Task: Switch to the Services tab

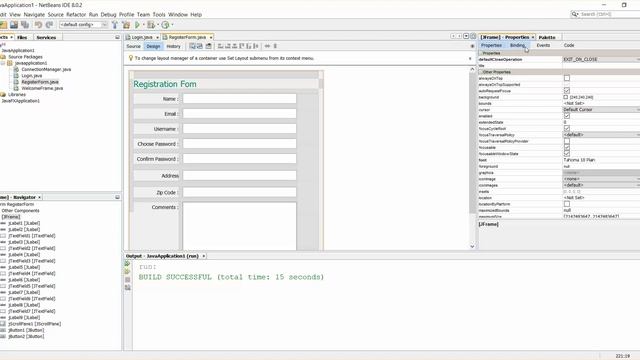Action: pos(46,37)
